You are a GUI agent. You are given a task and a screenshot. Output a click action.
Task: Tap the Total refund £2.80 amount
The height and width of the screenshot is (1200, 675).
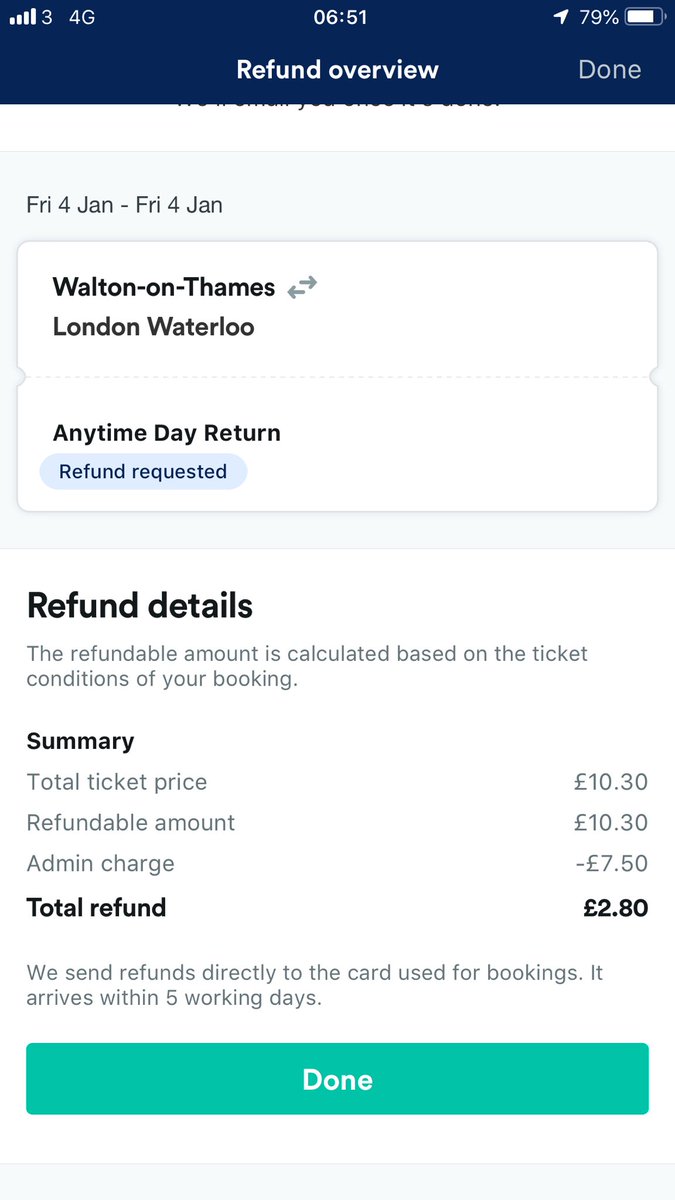tap(615, 908)
